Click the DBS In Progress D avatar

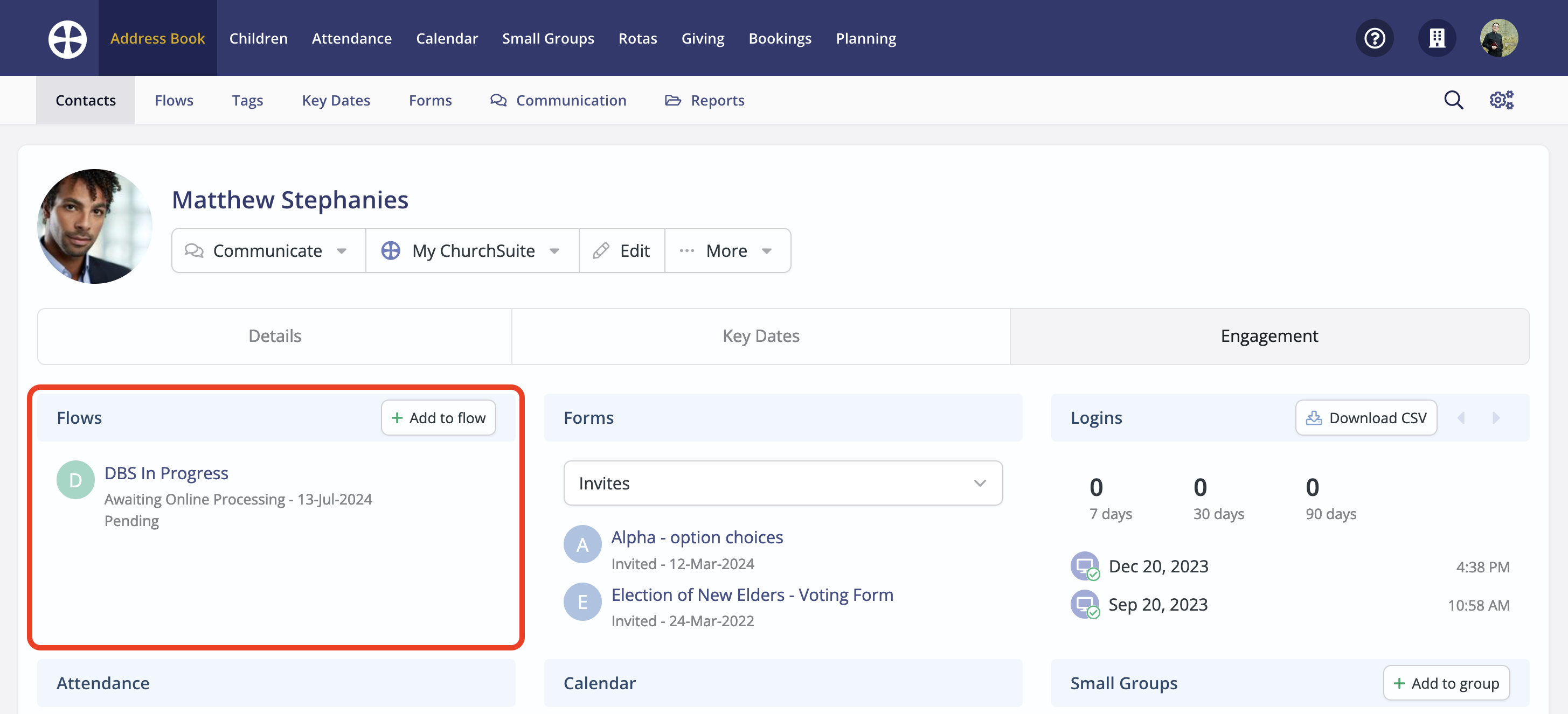pyautogui.click(x=75, y=480)
